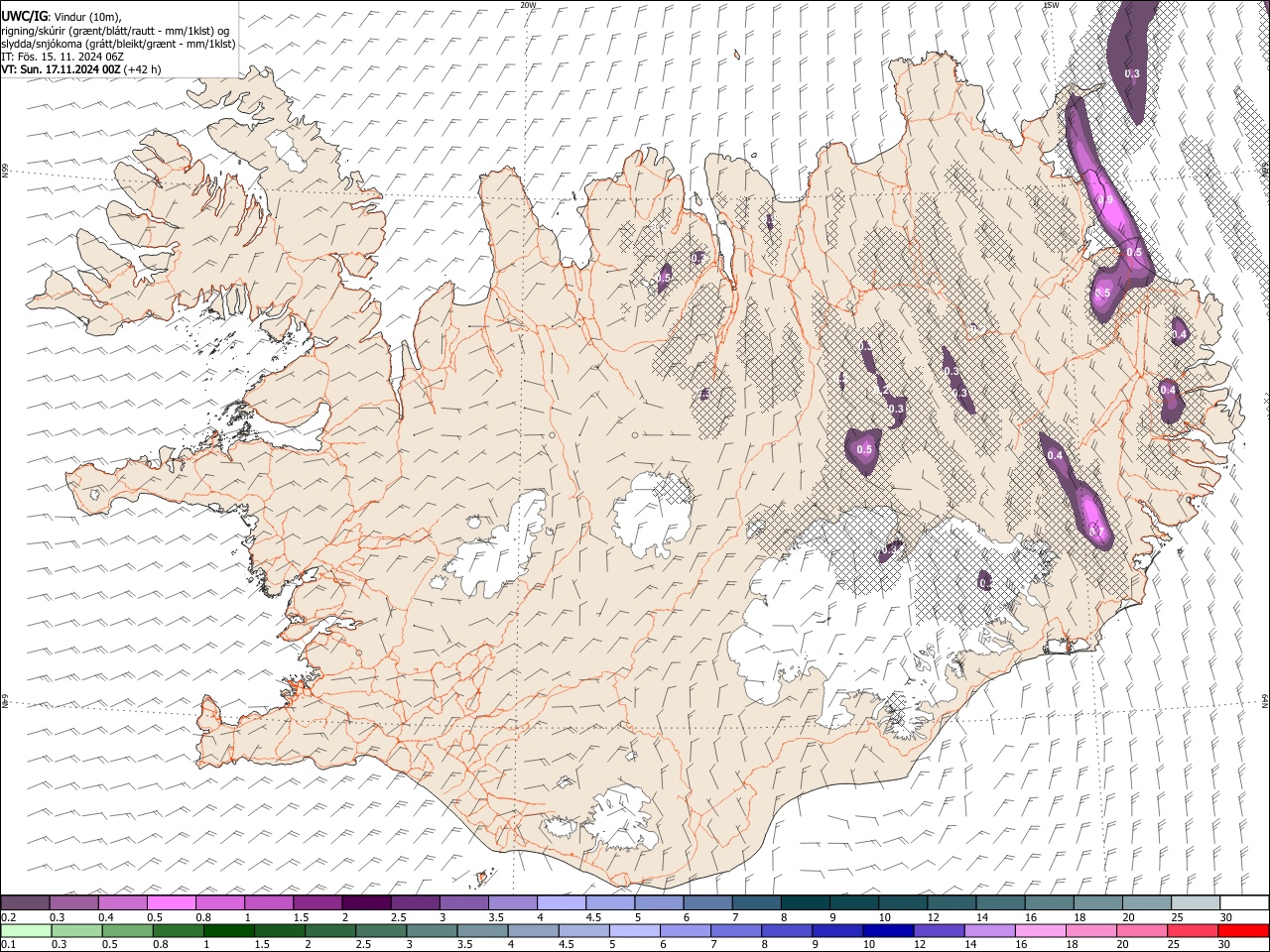Click the 0.7 precipitation value on the map

click(x=1096, y=533)
